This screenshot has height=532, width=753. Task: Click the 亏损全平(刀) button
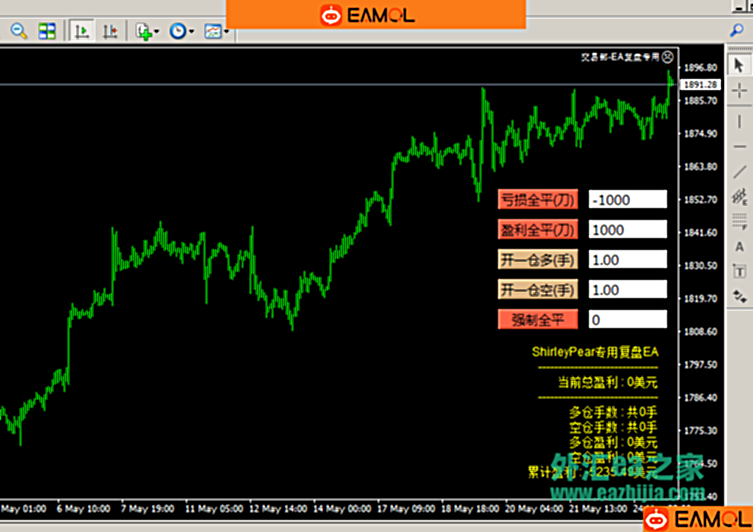coord(538,199)
